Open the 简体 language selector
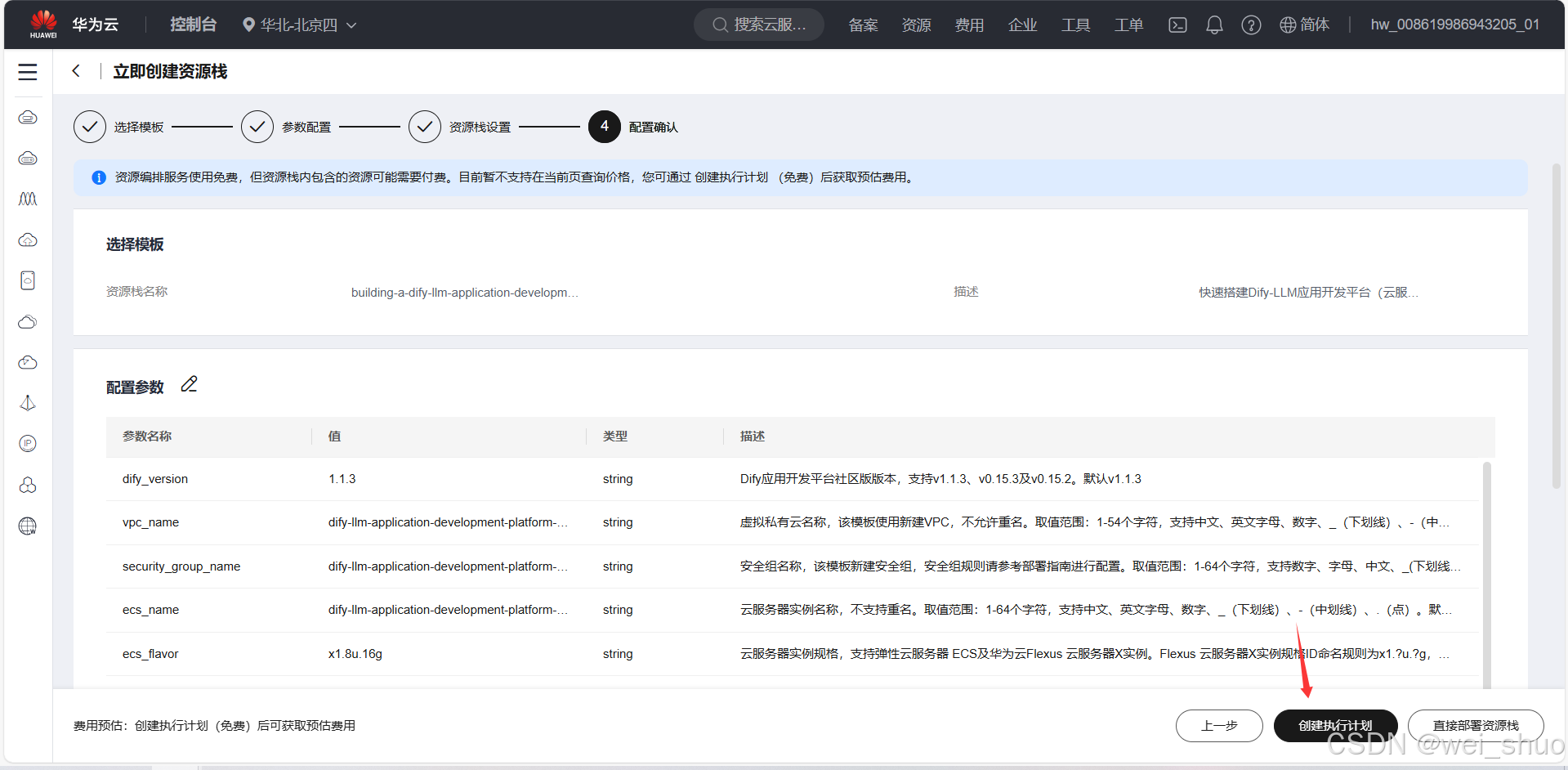 [1305, 25]
